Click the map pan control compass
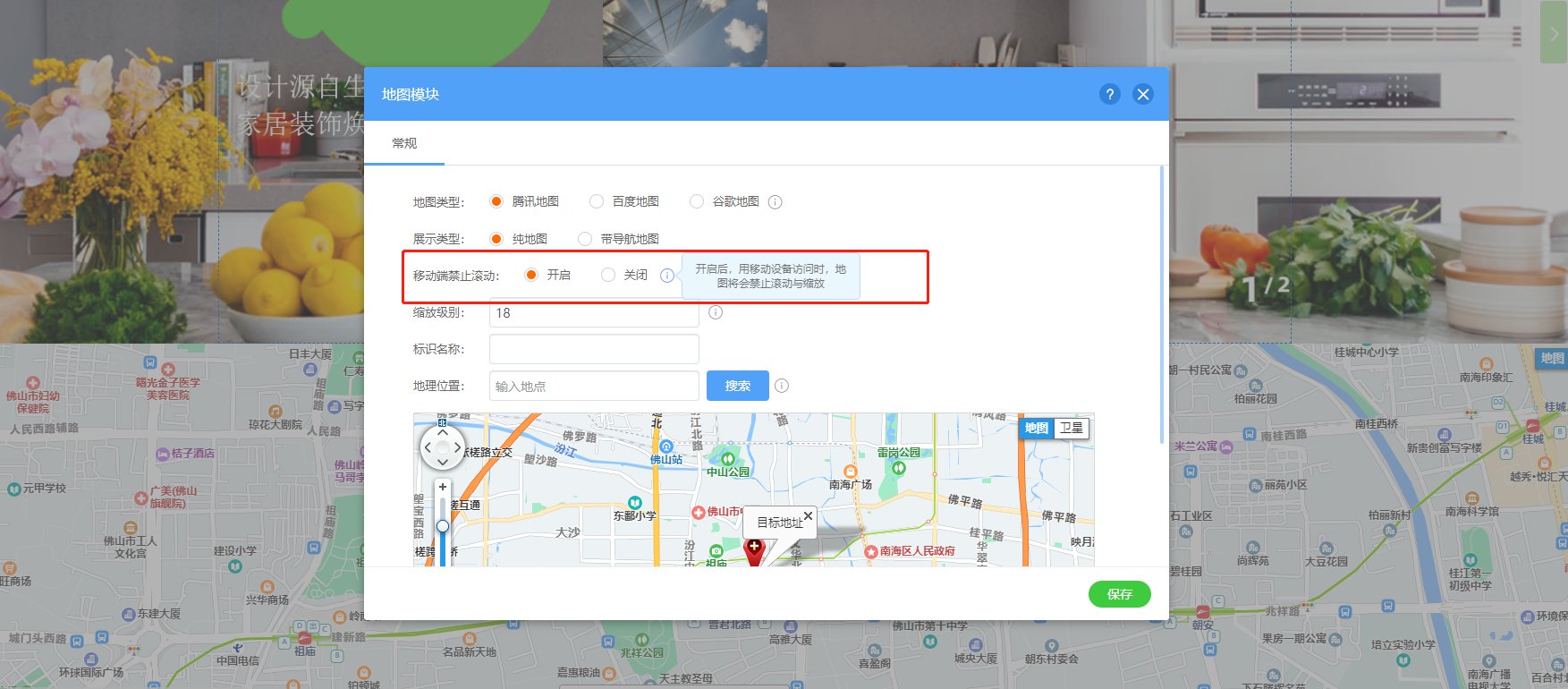The height and width of the screenshot is (689, 1568). [x=443, y=447]
